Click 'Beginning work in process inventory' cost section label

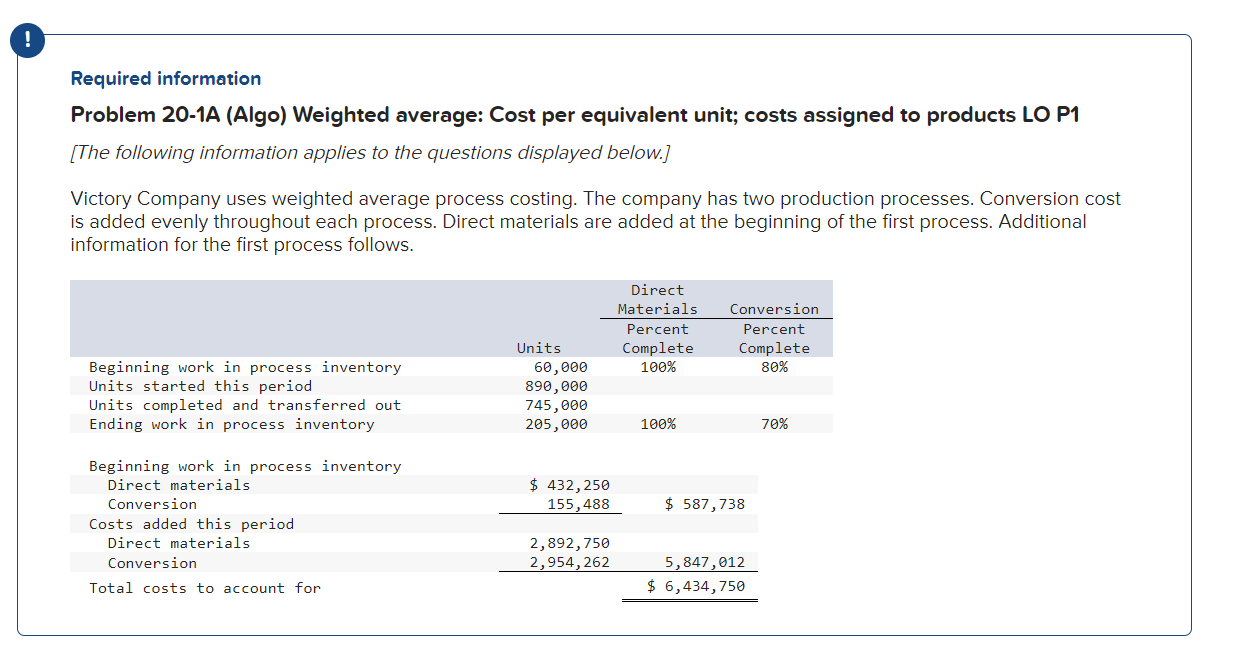pyautogui.click(x=245, y=466)
